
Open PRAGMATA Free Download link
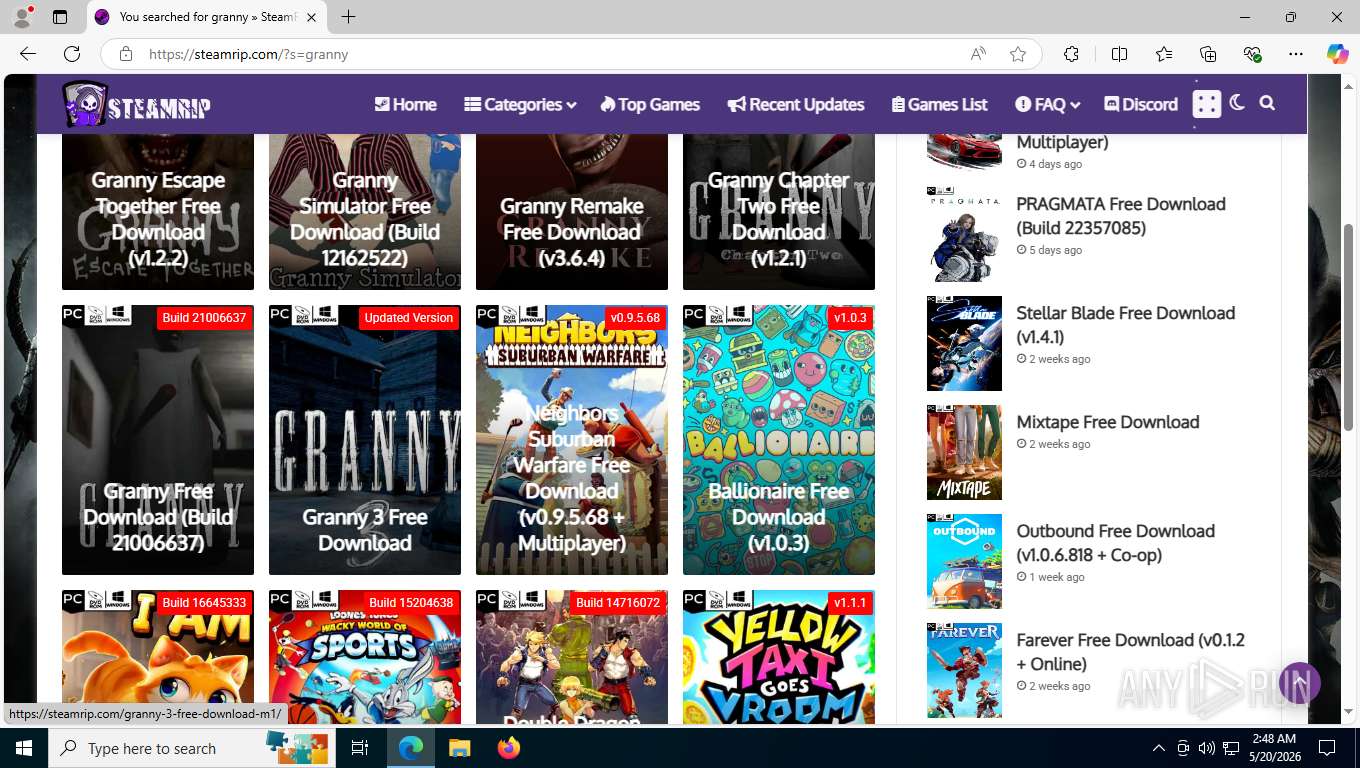1121,216
